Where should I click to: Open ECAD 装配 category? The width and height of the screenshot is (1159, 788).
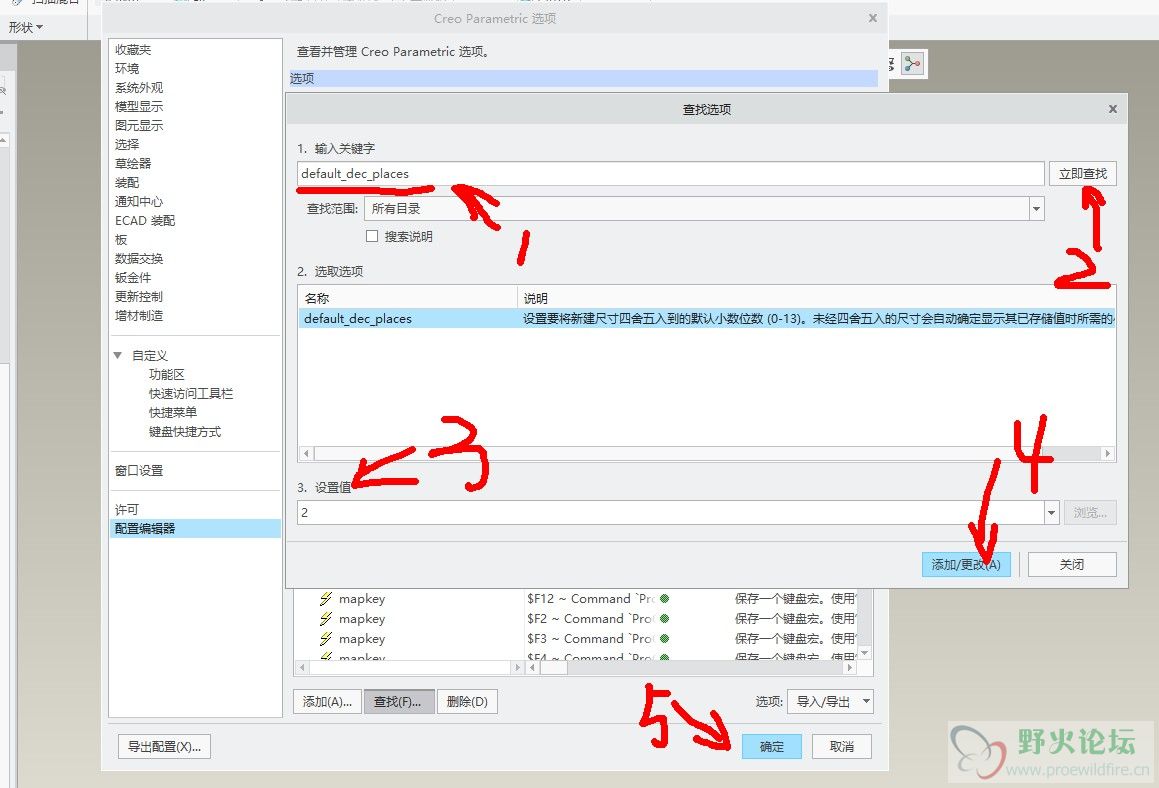pyautogui.click(x=145, y=220)
